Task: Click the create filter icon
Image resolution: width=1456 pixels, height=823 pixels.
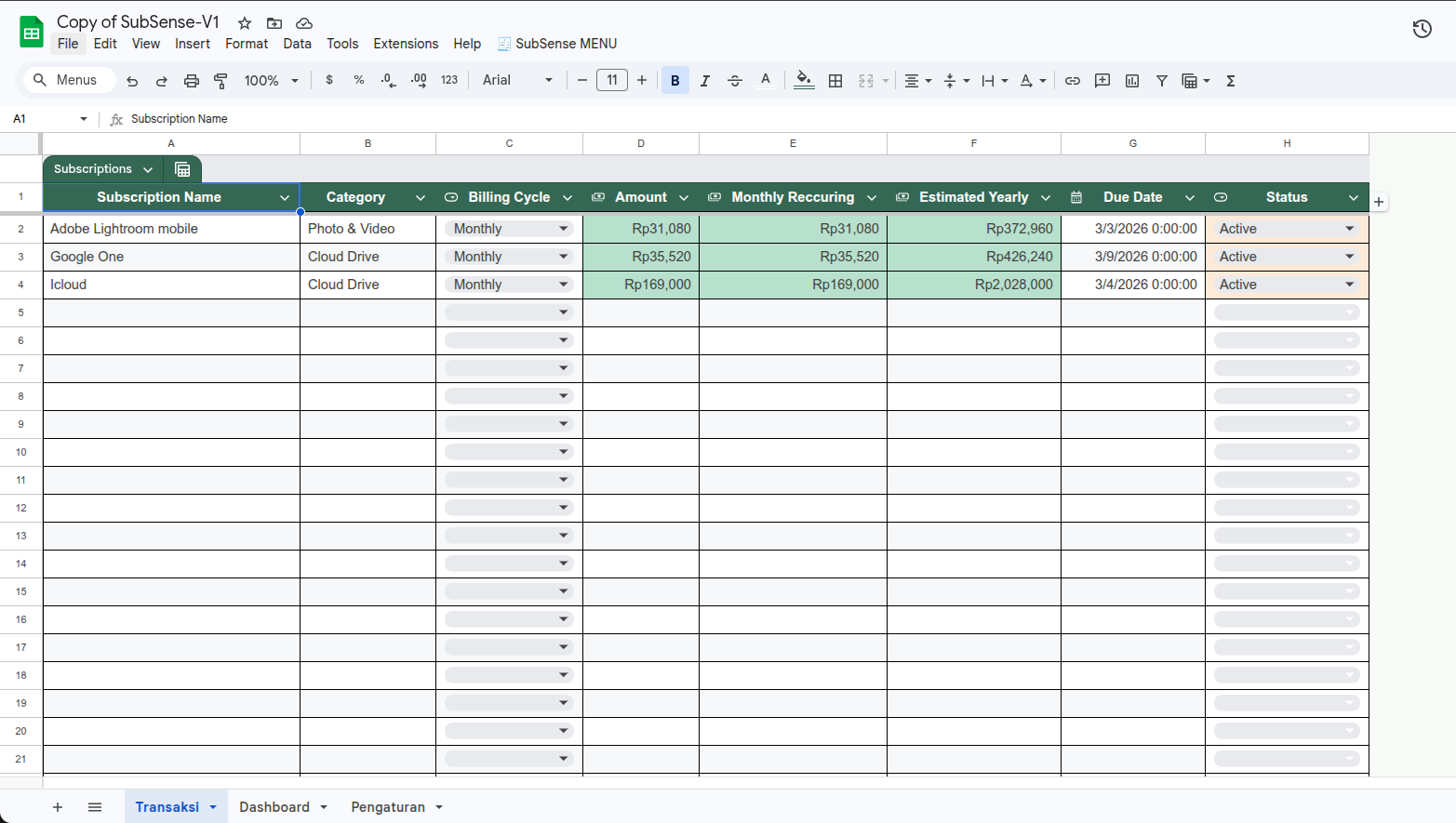Action: [x=1162, y=81]
